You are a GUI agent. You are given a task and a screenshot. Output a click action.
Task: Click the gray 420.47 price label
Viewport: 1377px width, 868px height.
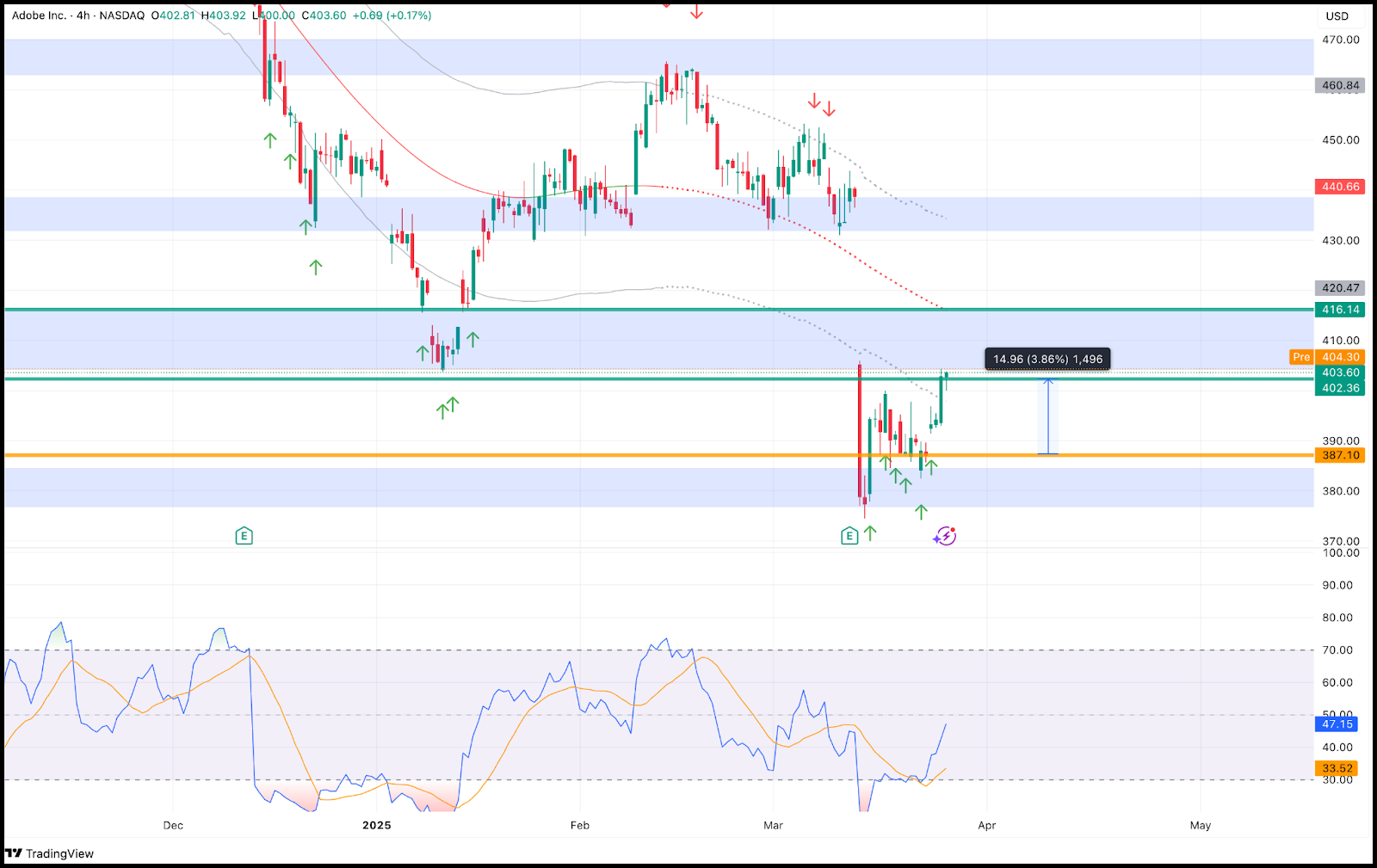pos(1340,288)
